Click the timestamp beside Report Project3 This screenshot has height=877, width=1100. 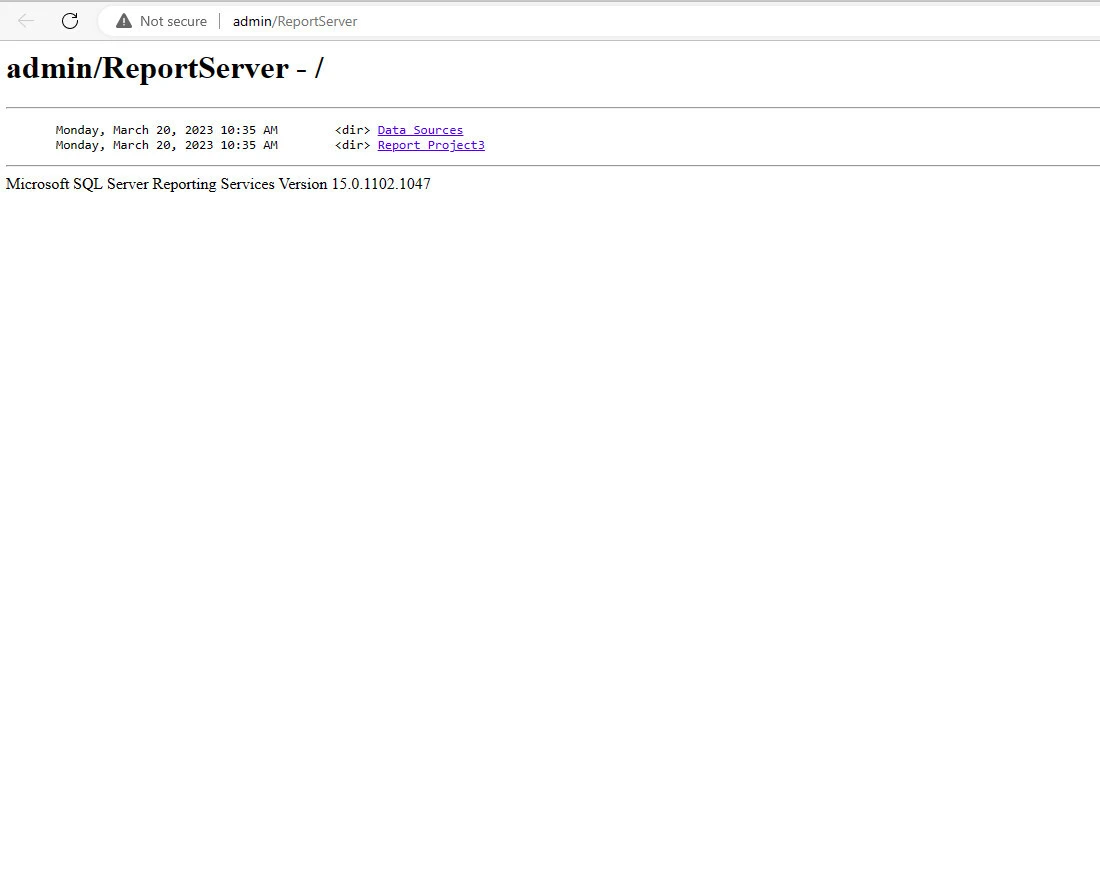(166, 145)
